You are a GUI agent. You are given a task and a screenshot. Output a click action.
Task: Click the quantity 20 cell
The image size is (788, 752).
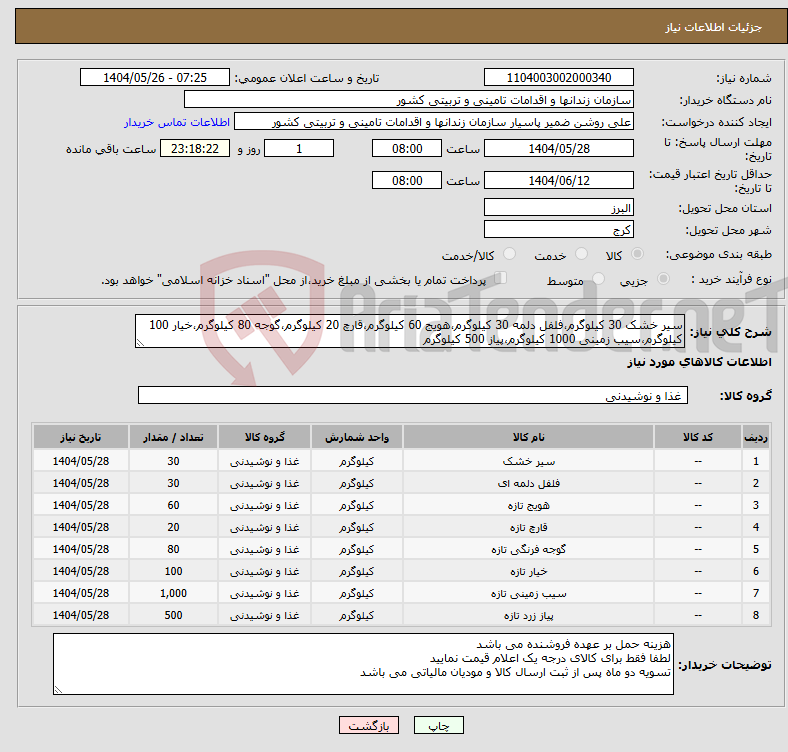[173, 527]
